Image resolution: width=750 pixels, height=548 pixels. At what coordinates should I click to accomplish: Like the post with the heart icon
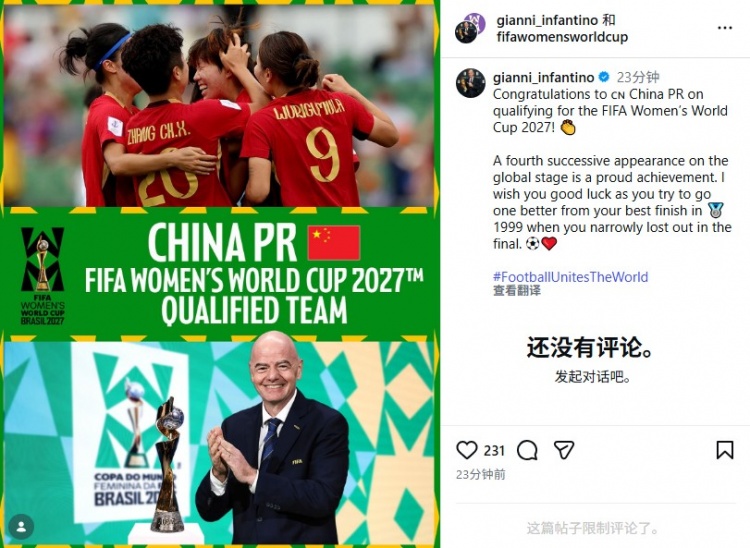click(467, 450)
